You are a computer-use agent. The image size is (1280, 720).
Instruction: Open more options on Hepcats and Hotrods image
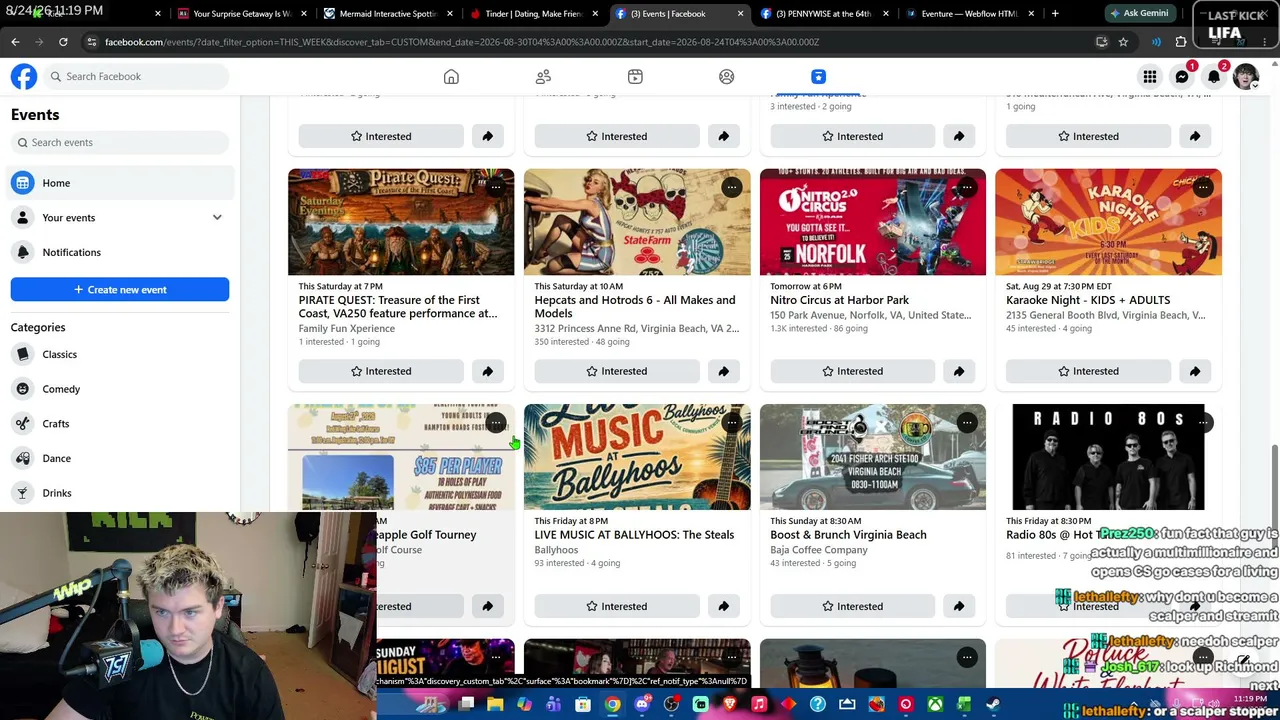click(x=732, y=187)
